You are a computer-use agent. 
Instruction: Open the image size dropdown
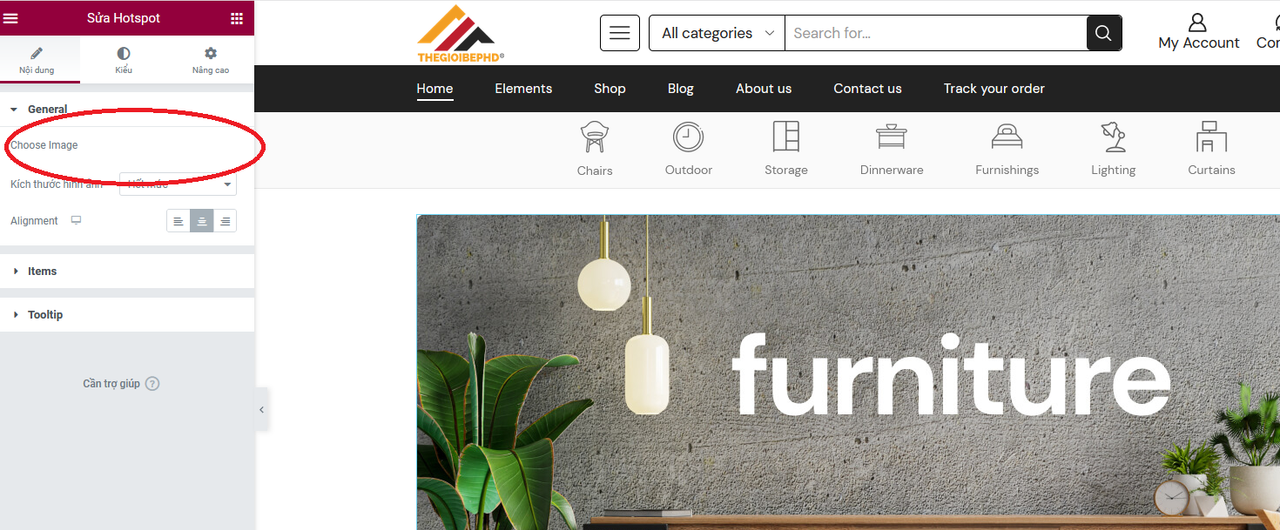178,184
